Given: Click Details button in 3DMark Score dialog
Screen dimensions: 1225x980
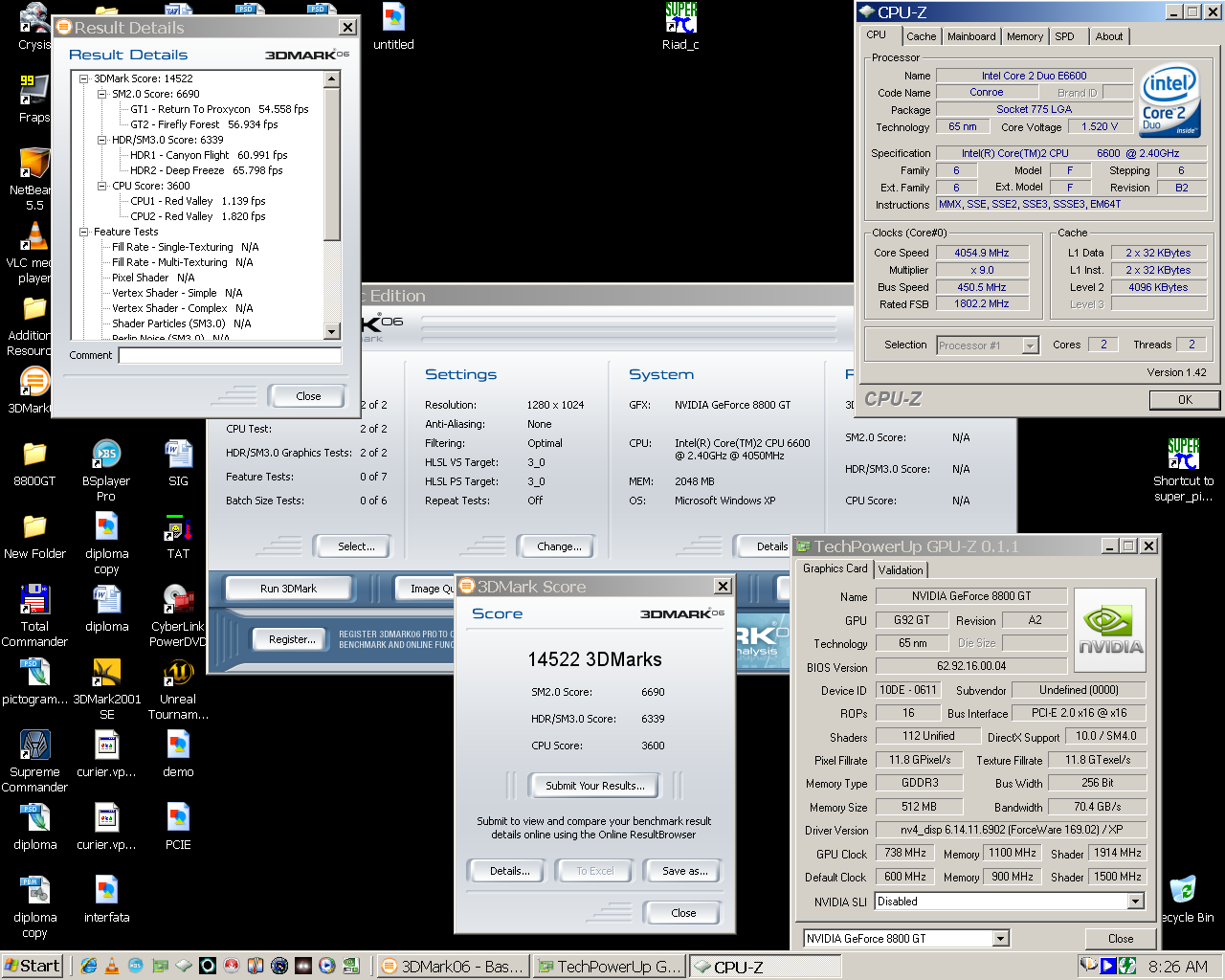Looking at the screenshot, I should click(510, 871).
